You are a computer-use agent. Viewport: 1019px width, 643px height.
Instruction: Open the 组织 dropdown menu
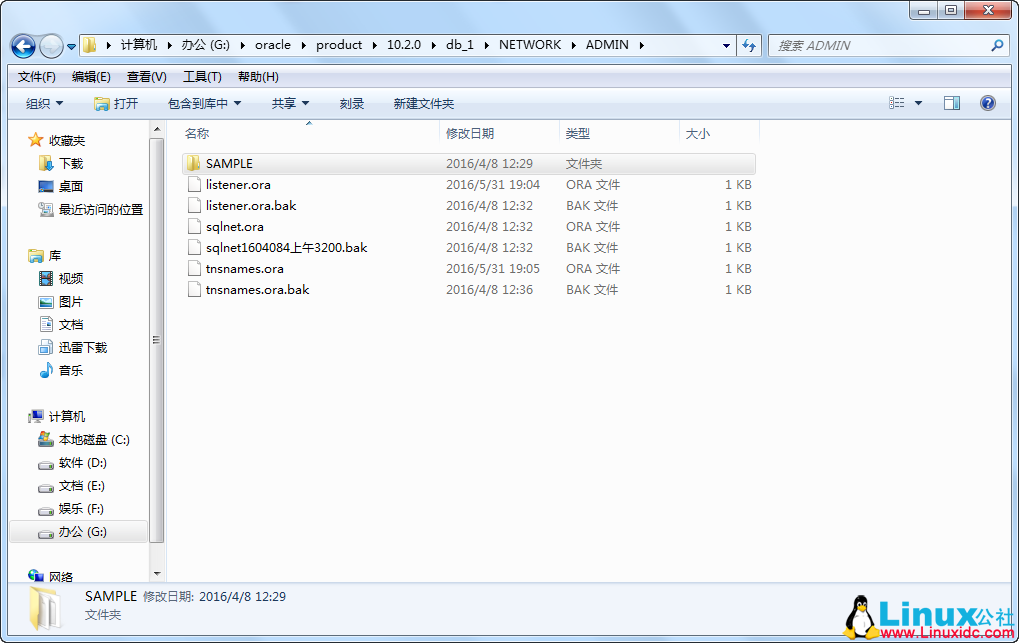44,104
